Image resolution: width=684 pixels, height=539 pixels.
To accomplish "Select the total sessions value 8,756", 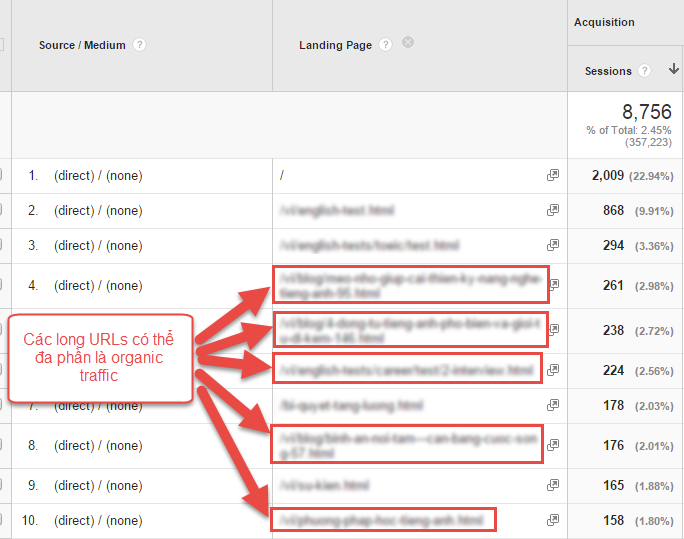I will click(647, 112).
